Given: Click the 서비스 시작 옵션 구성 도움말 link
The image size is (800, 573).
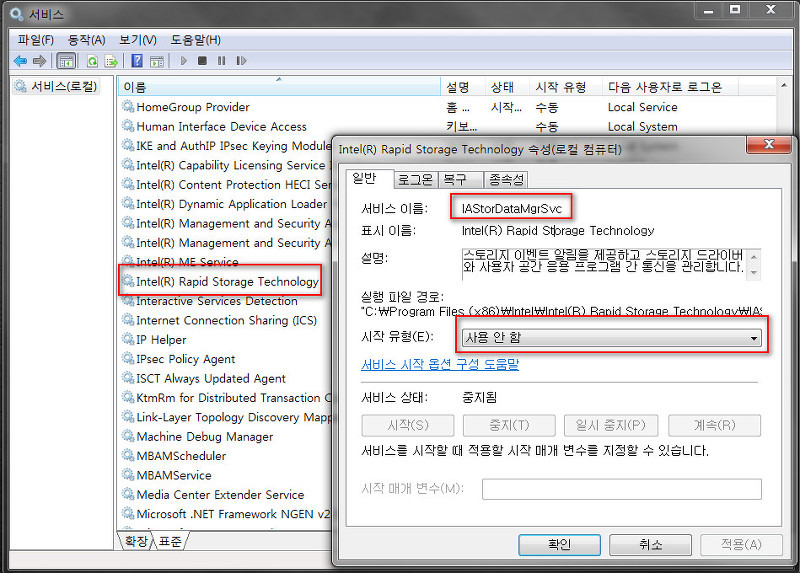Looking at the screenshot, I should (x=440, y=364).
